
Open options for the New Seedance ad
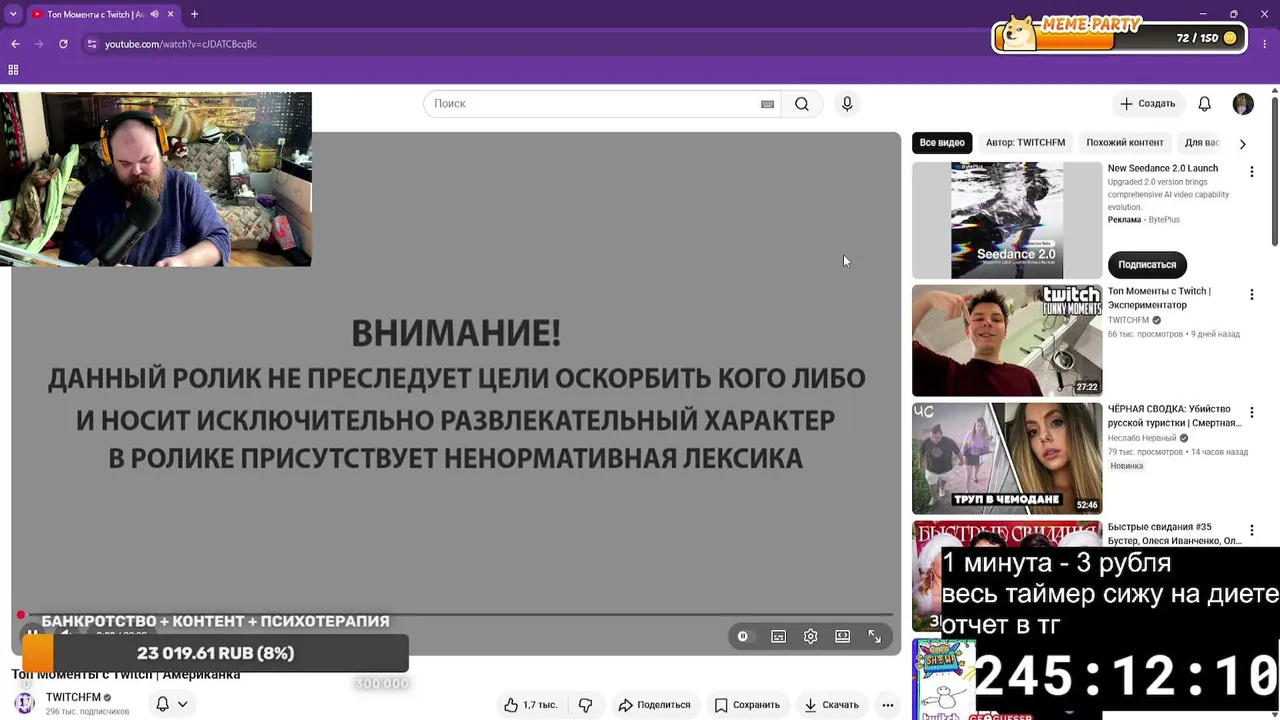[1251, 172]
